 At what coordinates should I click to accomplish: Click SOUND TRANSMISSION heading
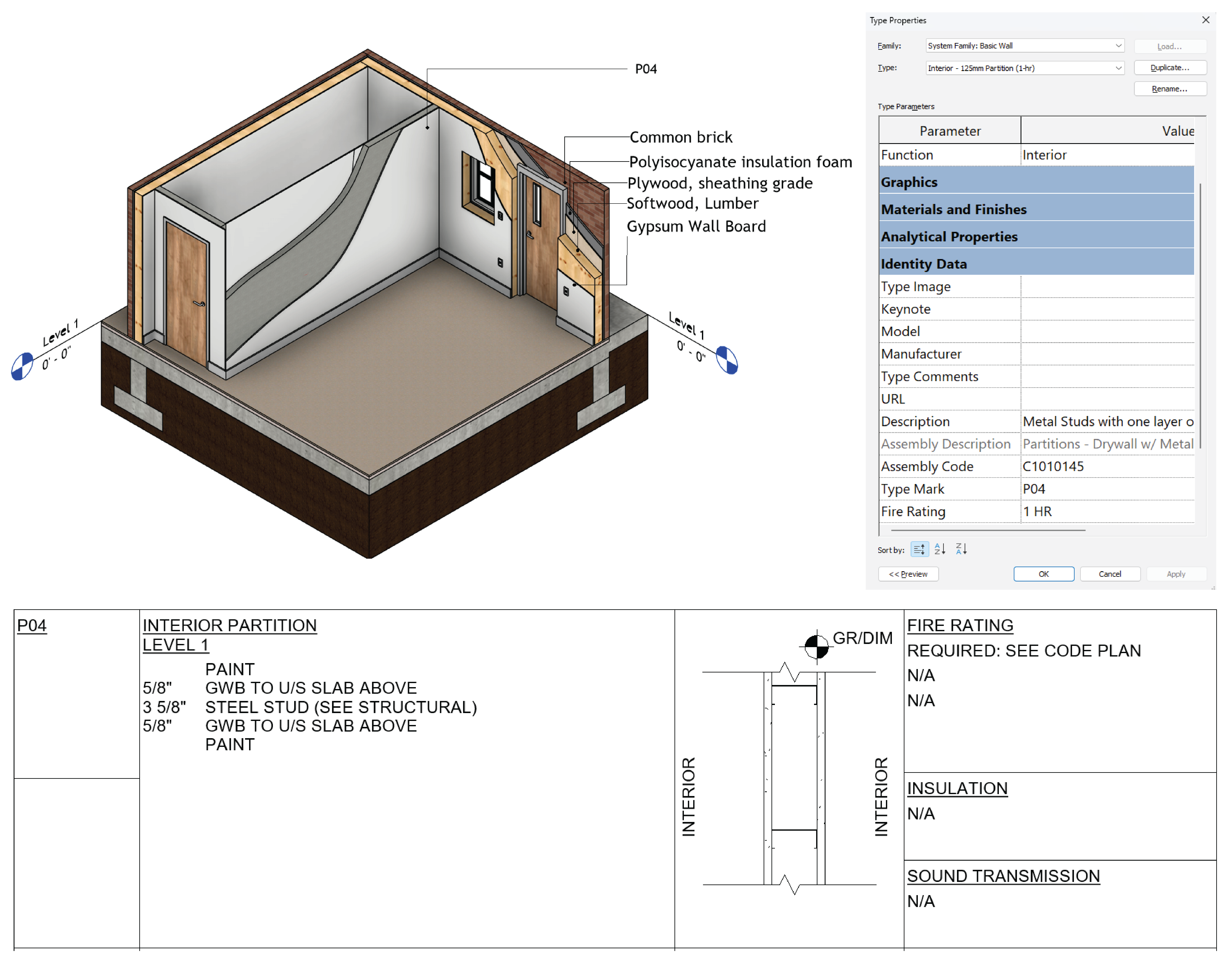(x=1004, y=876)
